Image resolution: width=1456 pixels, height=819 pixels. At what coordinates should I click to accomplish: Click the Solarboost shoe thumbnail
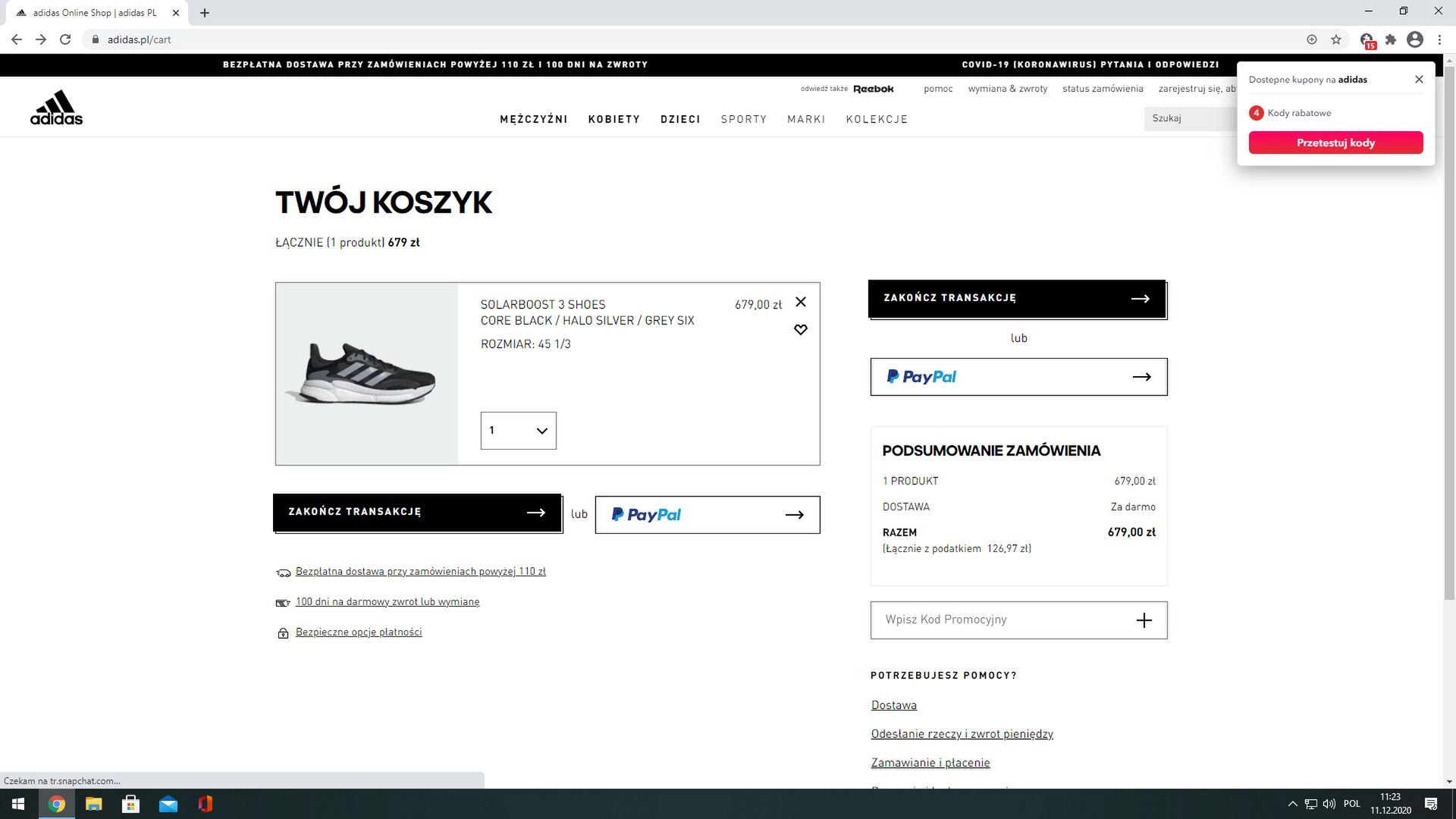[x=367, y=374]
